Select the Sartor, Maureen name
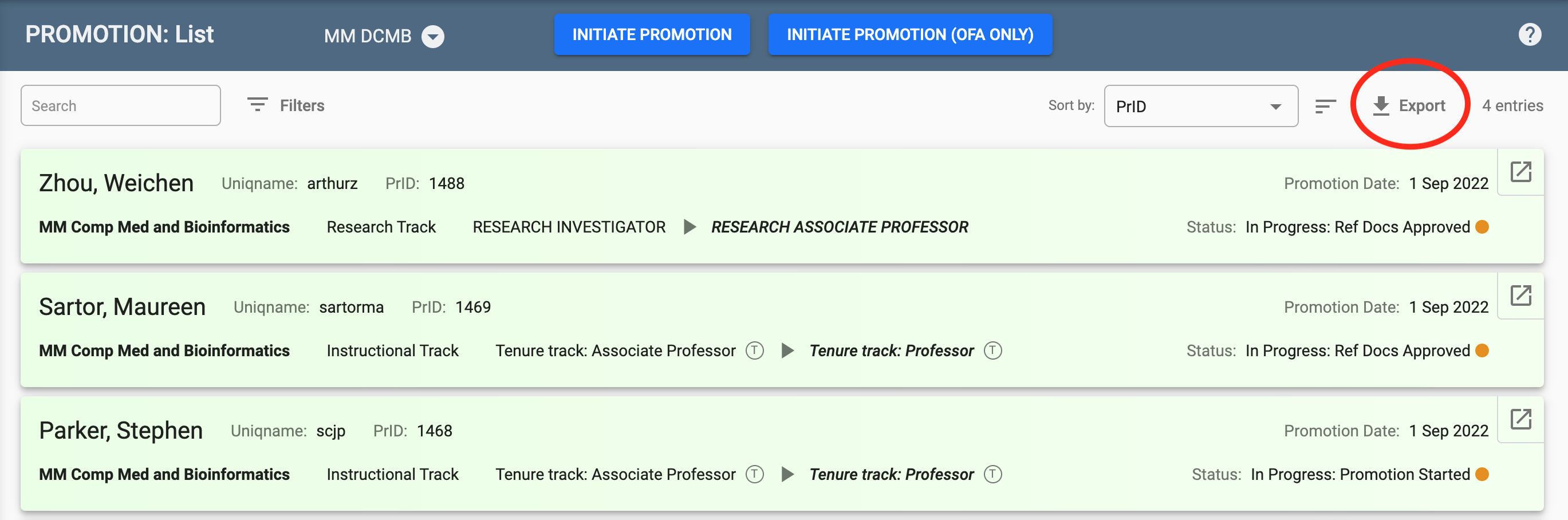 [123, 307]
